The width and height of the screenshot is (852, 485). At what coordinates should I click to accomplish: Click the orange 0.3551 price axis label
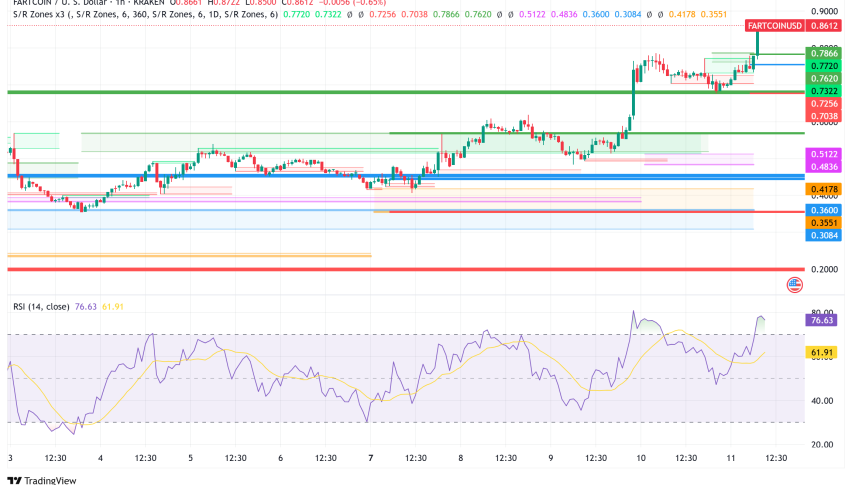824,223
